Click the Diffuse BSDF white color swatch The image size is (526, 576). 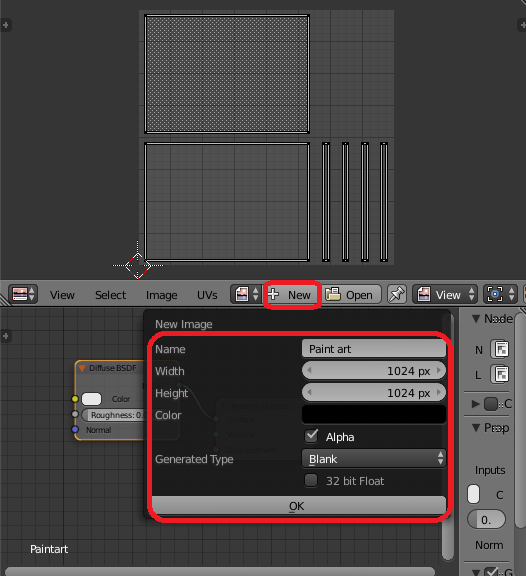[x=91, y=399]
